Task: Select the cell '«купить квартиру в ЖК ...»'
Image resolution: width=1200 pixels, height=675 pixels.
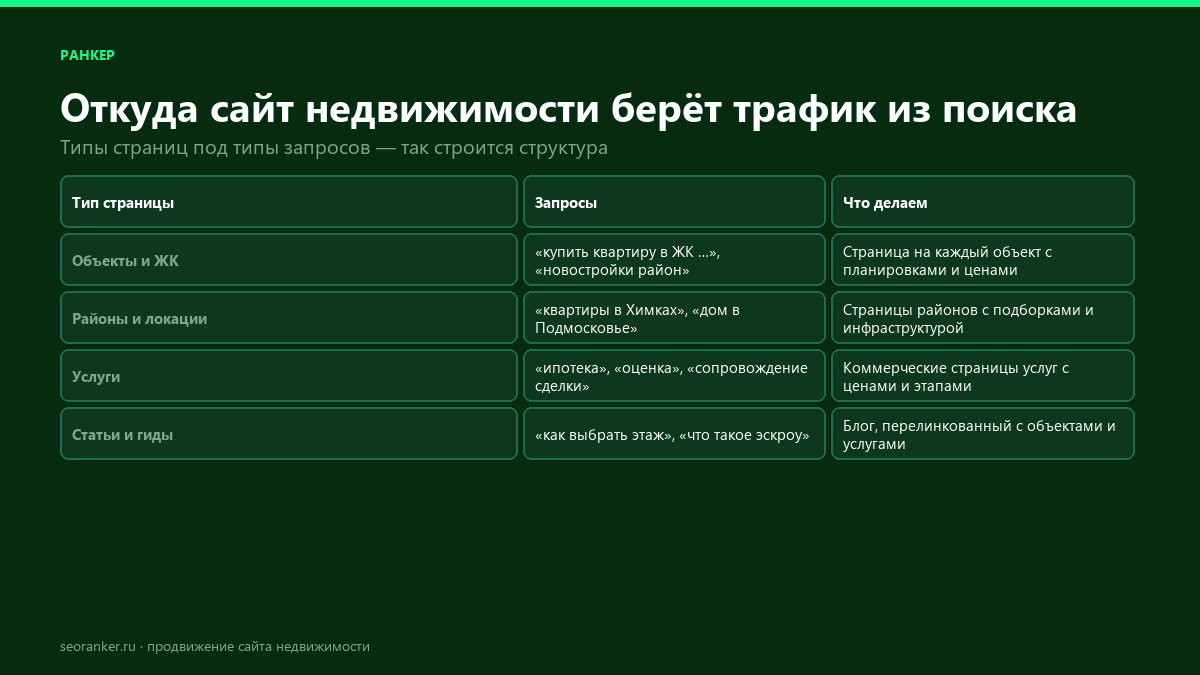Action: 674,260
